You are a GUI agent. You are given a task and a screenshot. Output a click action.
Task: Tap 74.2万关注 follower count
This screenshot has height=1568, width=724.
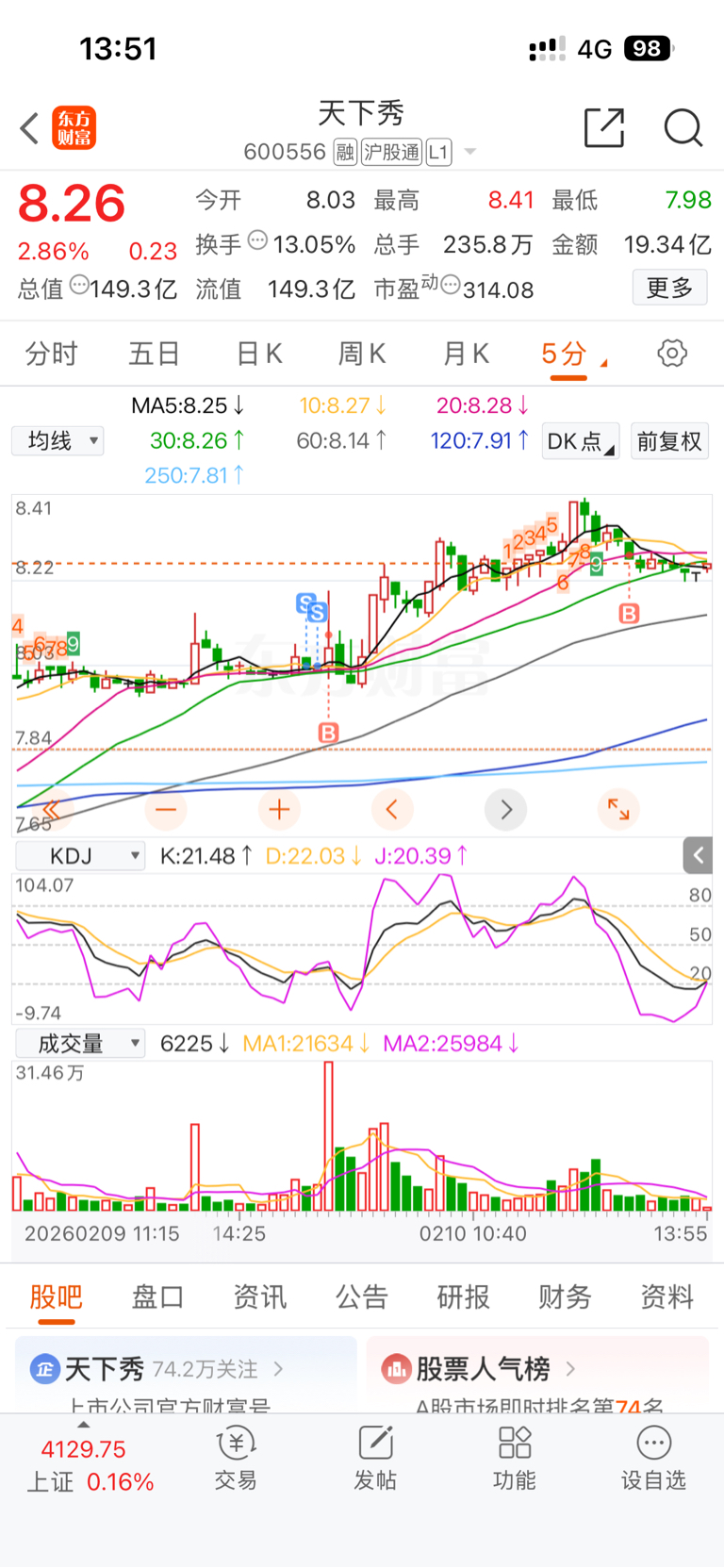tap(205, 1369)
